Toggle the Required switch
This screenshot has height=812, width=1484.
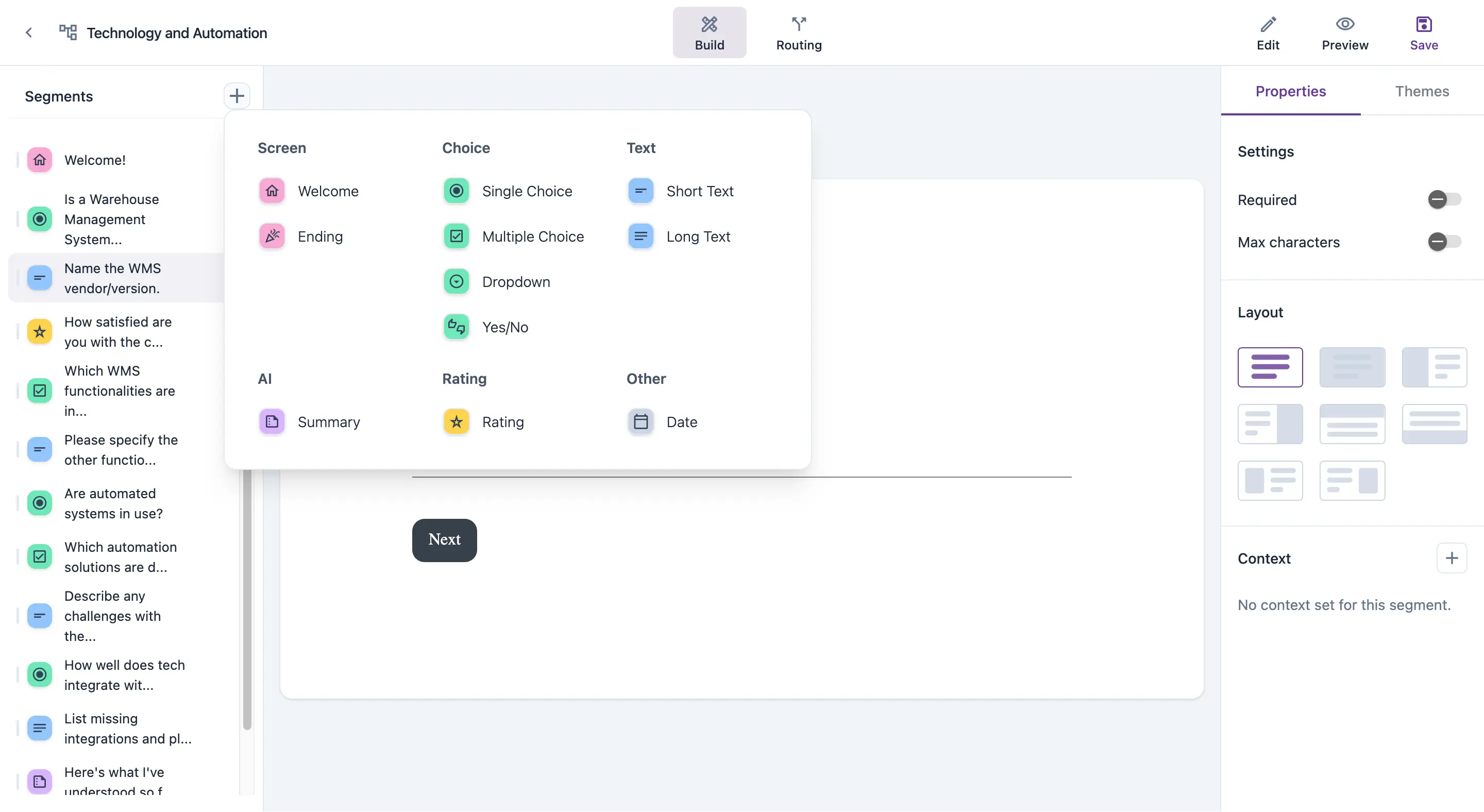pos(1444,200)
